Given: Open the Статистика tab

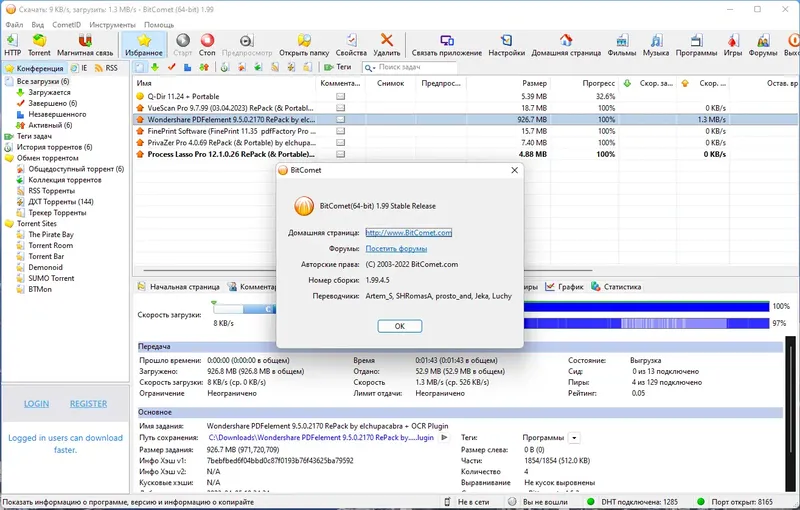Looking at the screenshot, I should point(616,287).
